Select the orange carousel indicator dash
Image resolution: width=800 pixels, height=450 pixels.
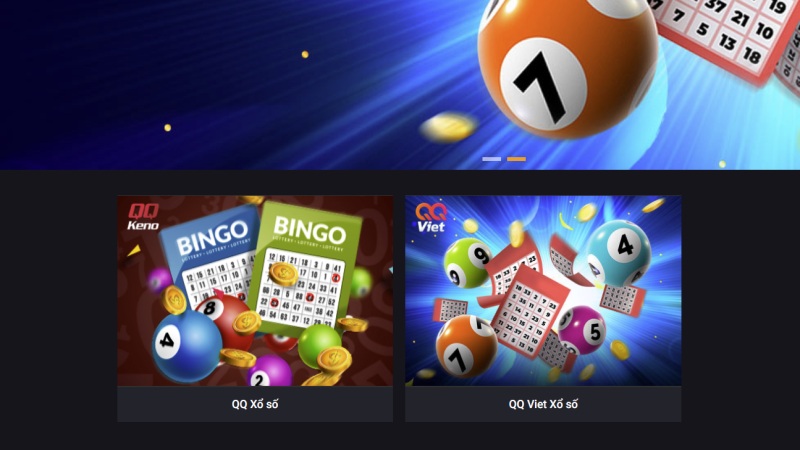tap(516, 159)
